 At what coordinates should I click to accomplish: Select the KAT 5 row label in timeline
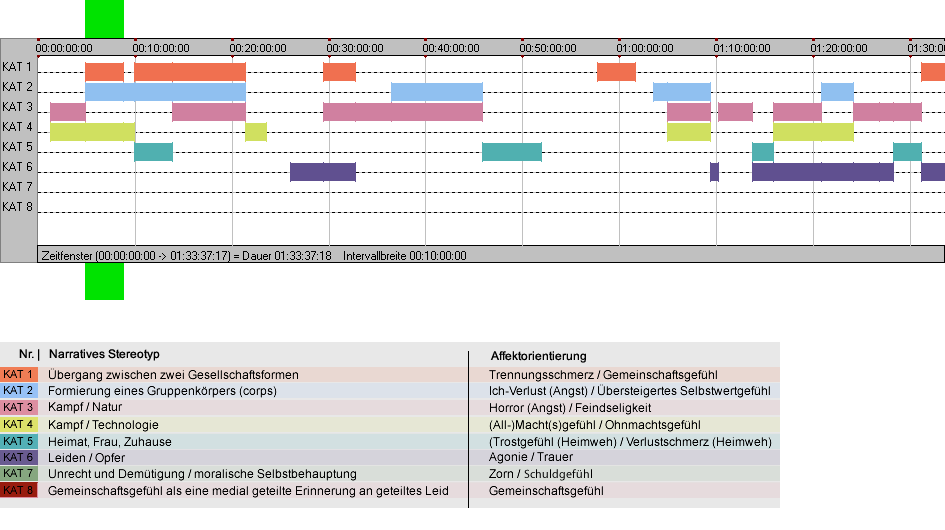[x=17, y=147]
